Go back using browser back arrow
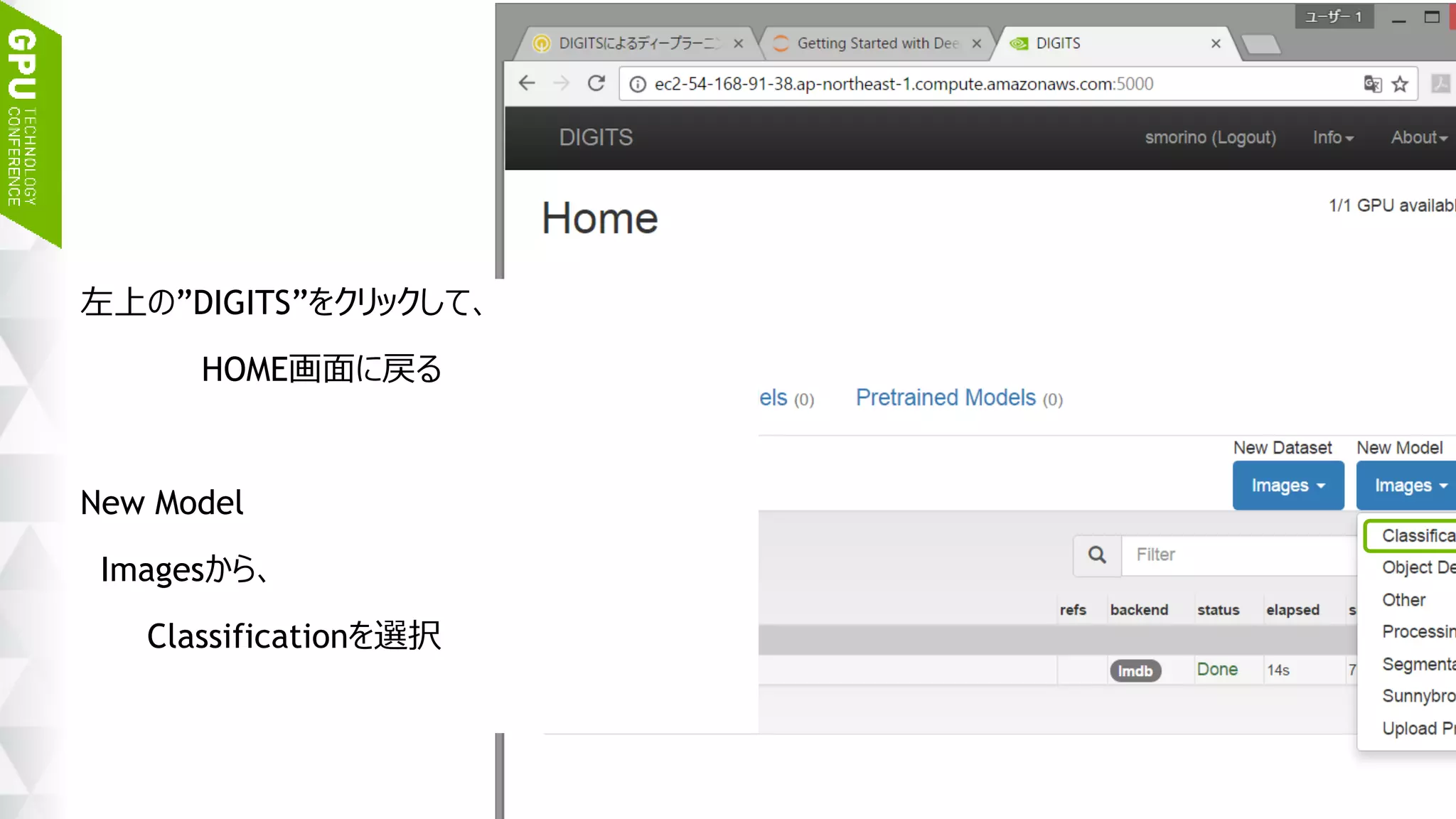1456x819 pixels. point(527,83)
